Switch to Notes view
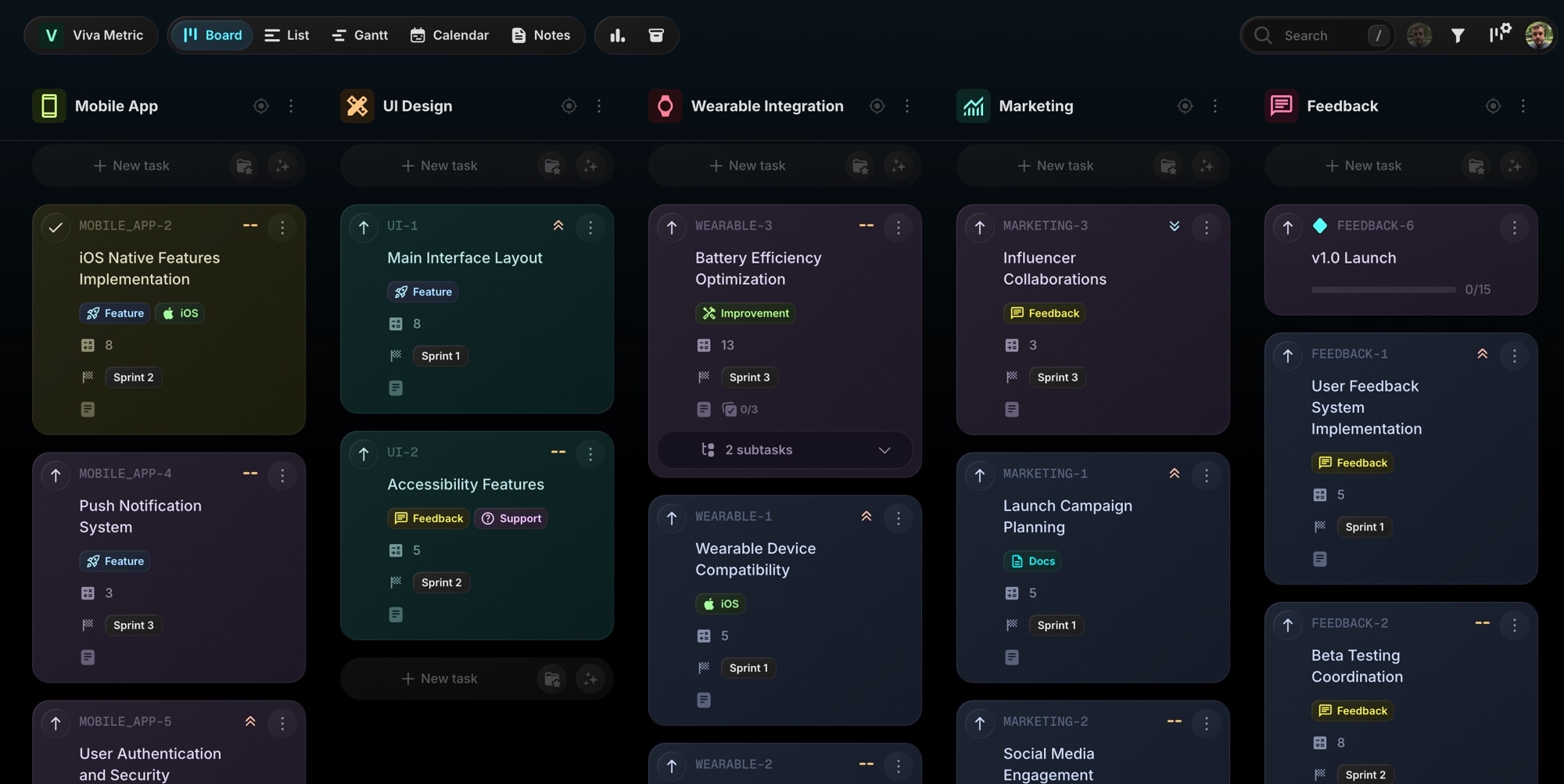Screen dimensions: 1564x784 [x=541, y=35]
